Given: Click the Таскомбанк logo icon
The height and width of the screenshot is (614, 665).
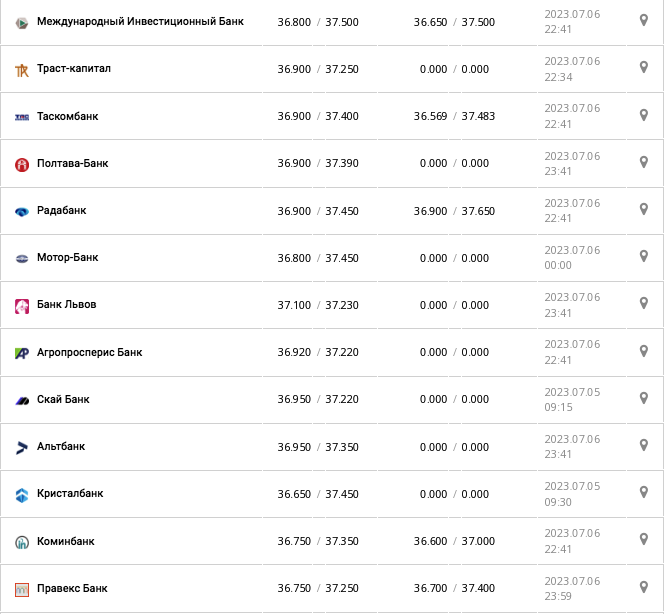Looking at the screenshot, I should click(22, 117).
